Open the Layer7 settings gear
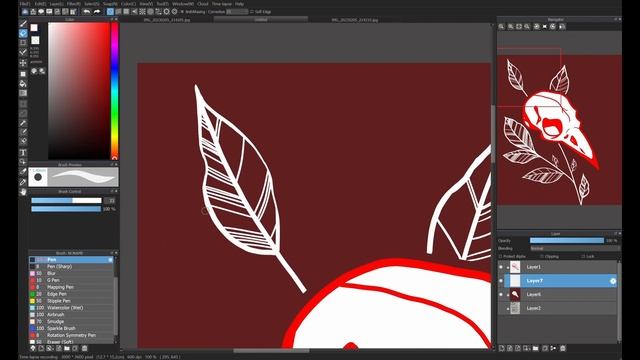The height and width of the screenshot is (360, 640). (613, 281)
